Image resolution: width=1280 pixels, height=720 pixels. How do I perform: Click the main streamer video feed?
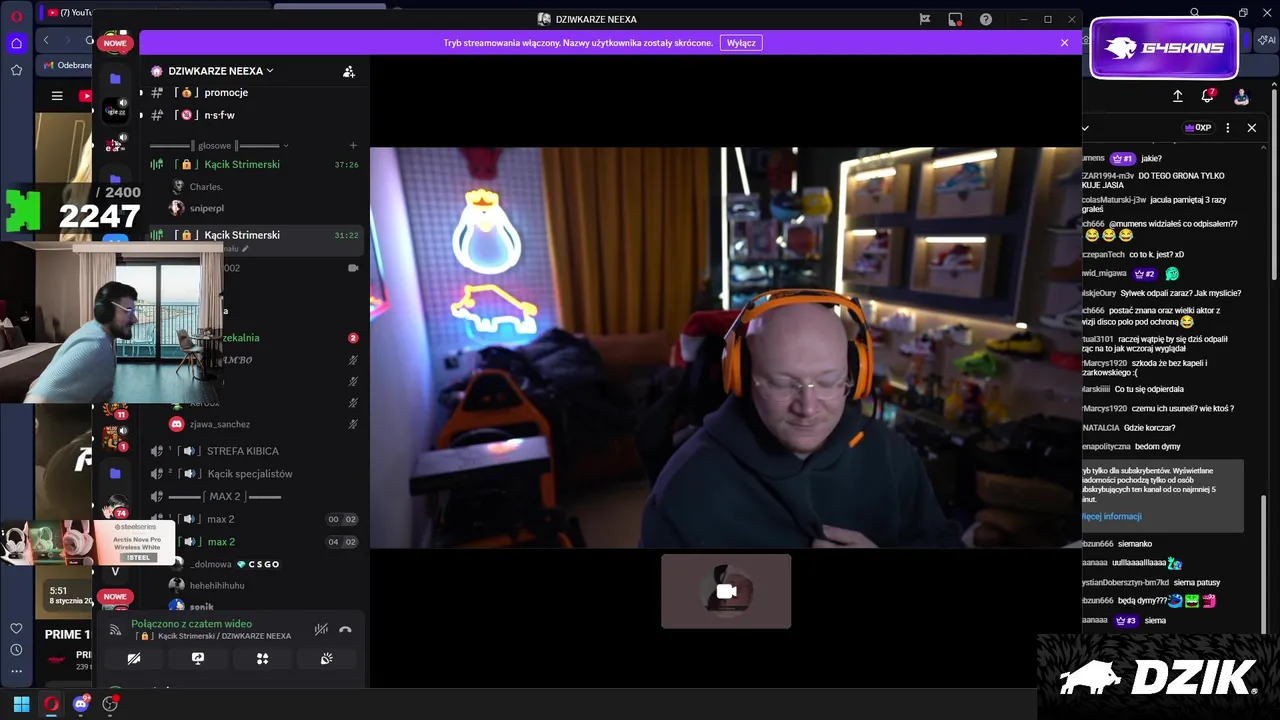pos(726,347)
